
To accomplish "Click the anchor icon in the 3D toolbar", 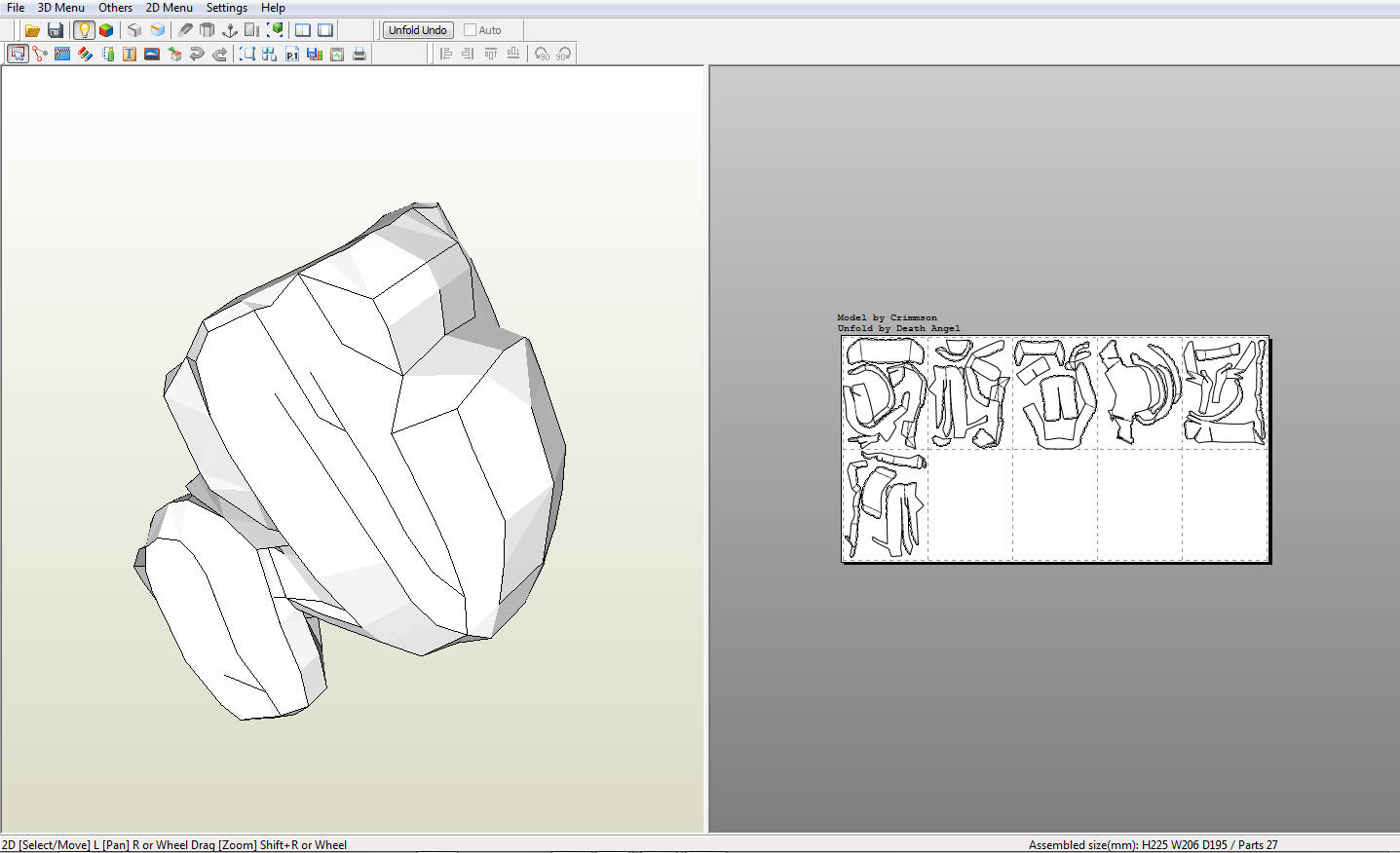I will click(x=230, y=30).
